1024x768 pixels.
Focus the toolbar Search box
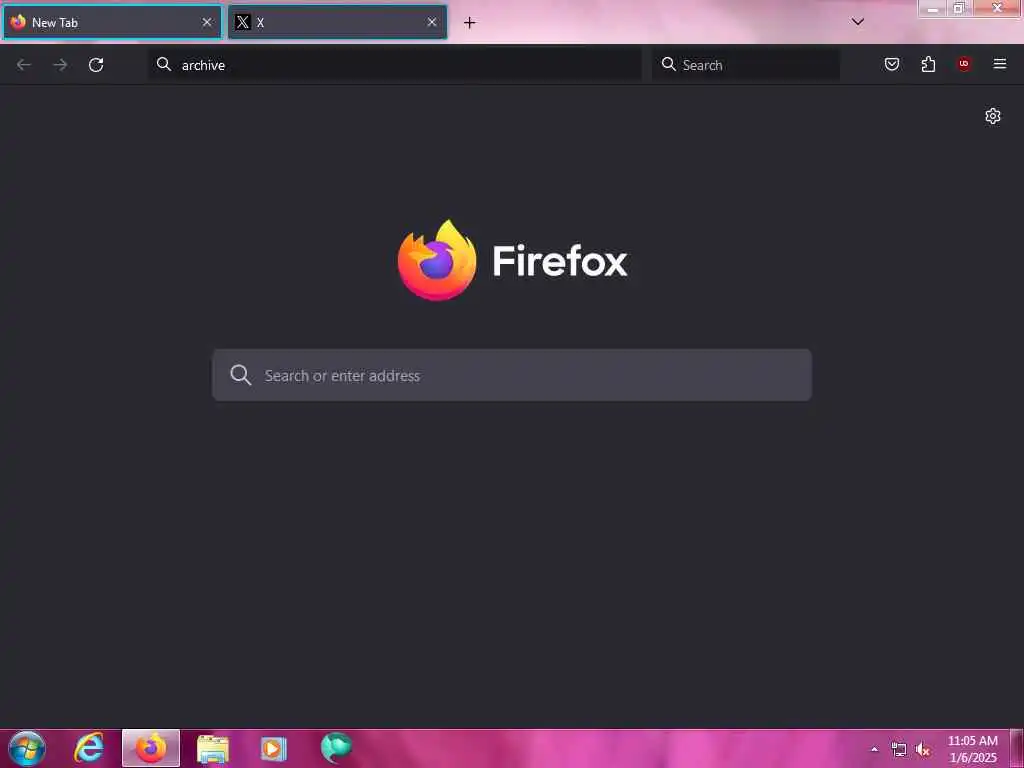point(746,65)
